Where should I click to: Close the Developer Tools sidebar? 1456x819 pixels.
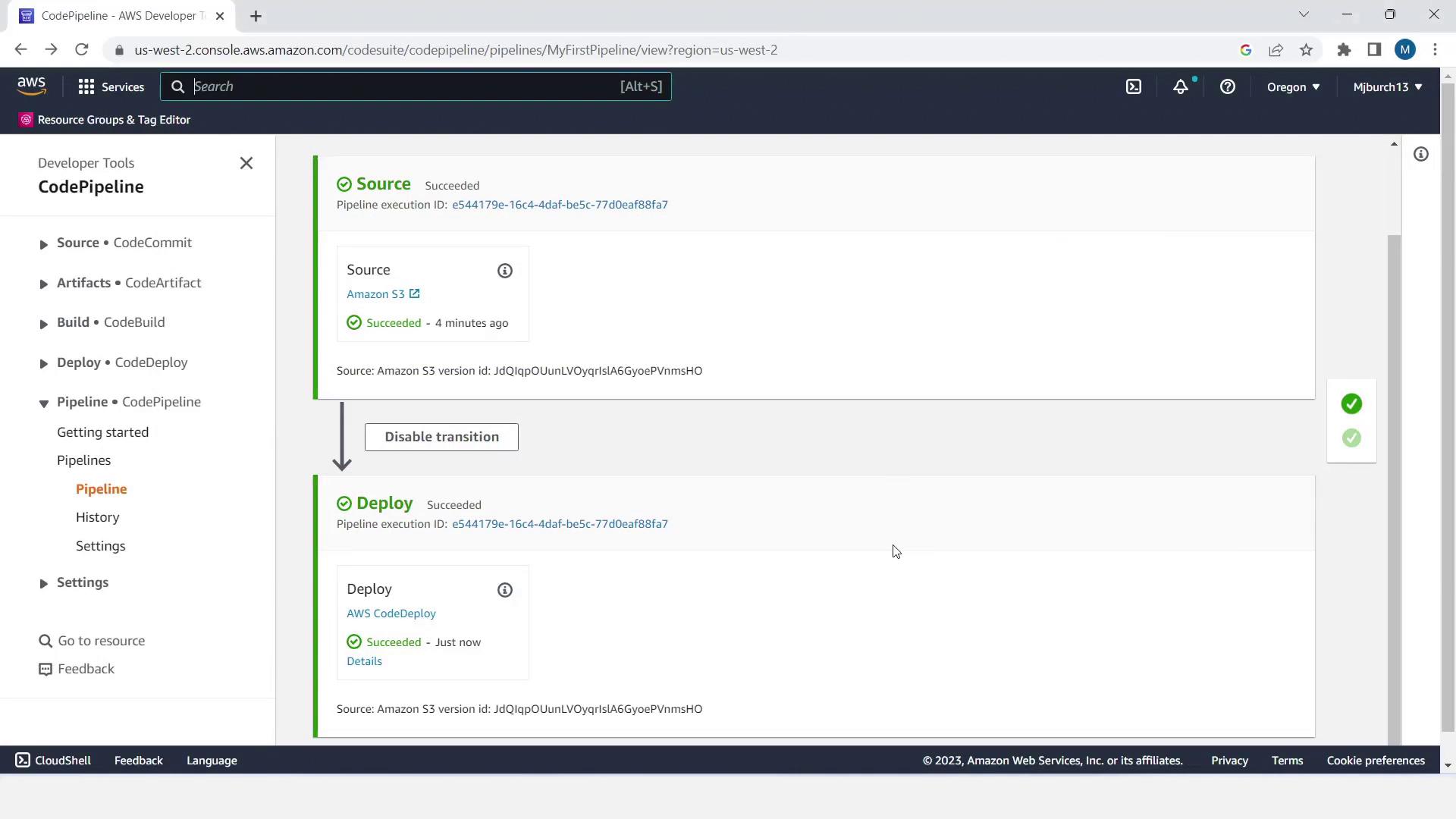point(246,163)
